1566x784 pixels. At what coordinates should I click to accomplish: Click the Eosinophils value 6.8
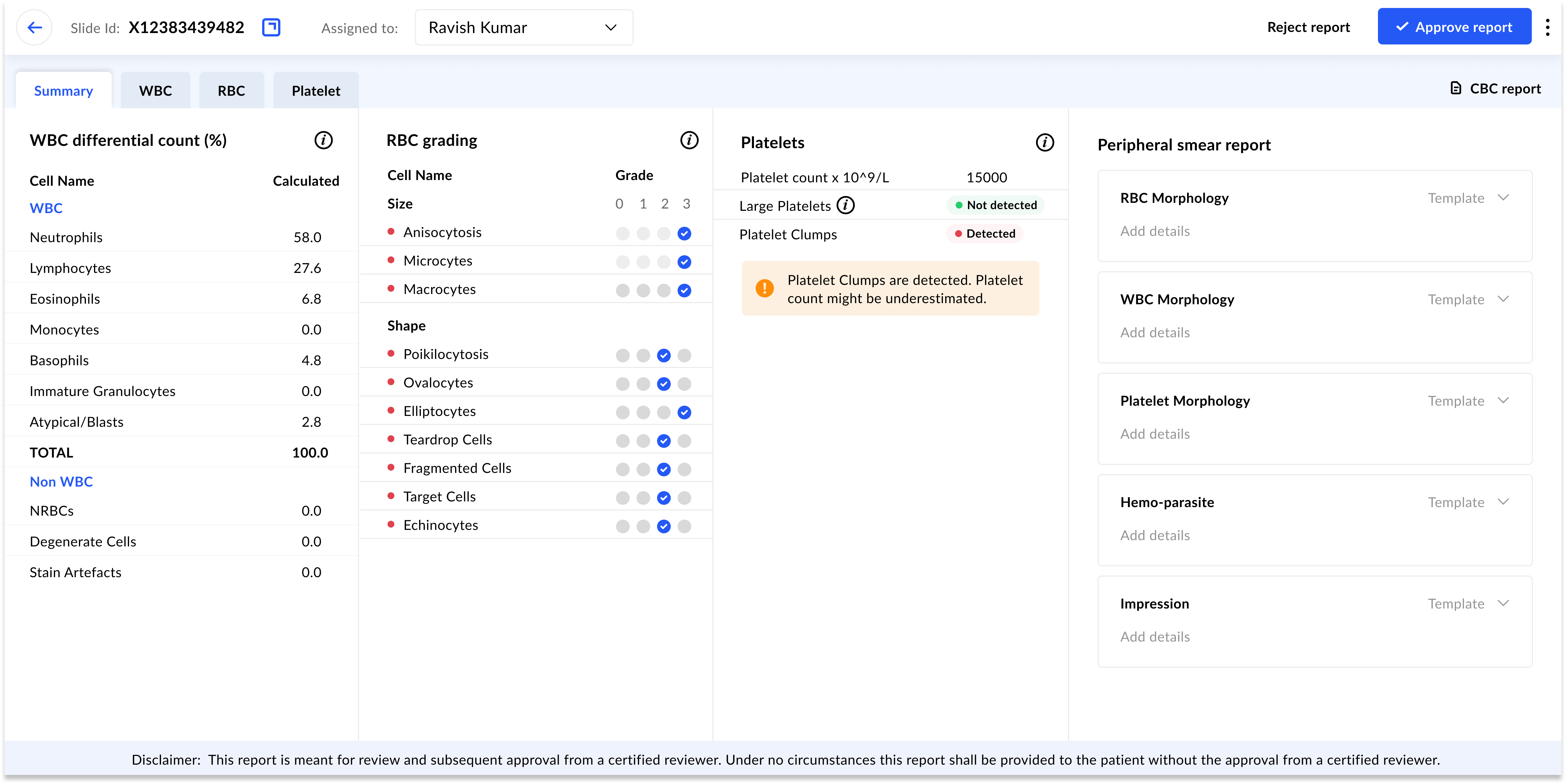[311, 300]
